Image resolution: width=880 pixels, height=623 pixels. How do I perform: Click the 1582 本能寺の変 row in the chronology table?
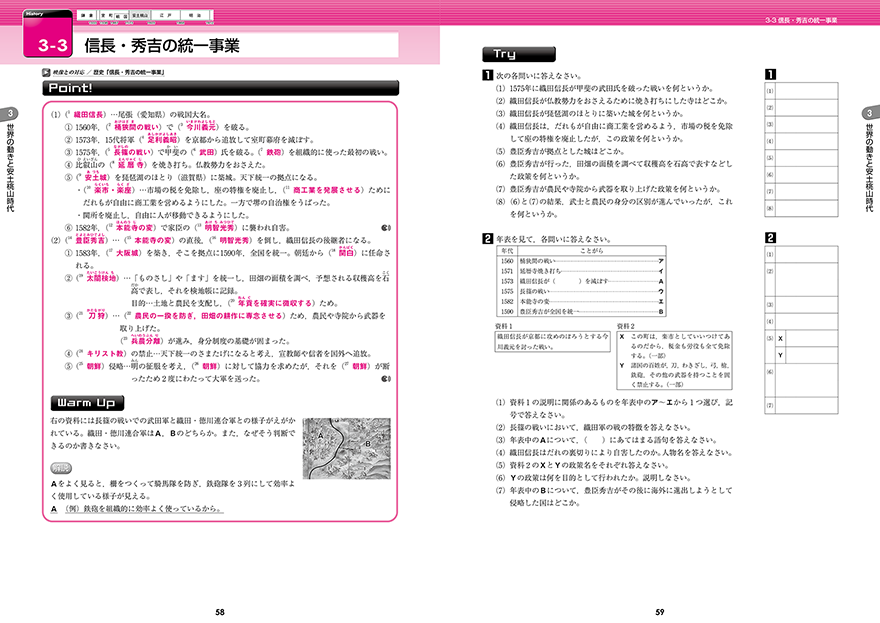click(x=581, y=301)
